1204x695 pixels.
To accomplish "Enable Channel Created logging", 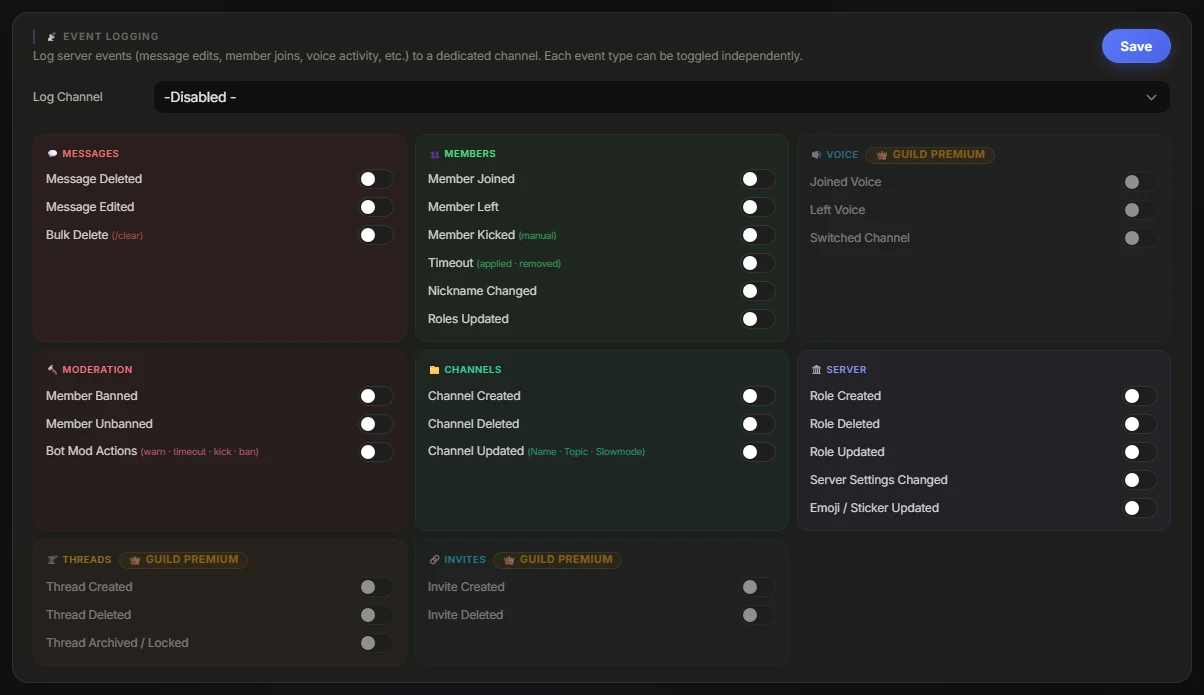I will (758, 396).
